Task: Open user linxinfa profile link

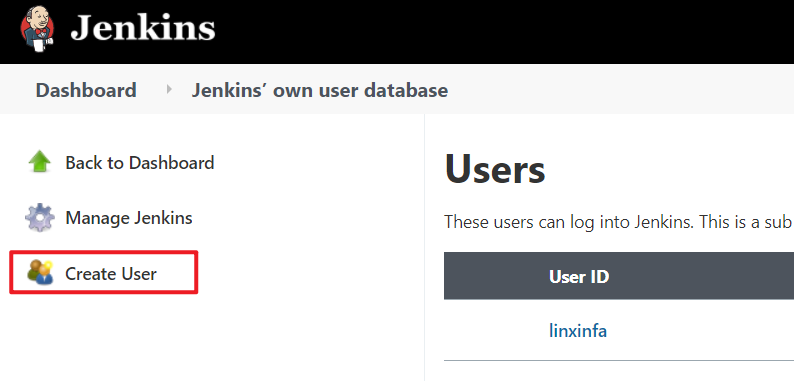Action: 578,331
